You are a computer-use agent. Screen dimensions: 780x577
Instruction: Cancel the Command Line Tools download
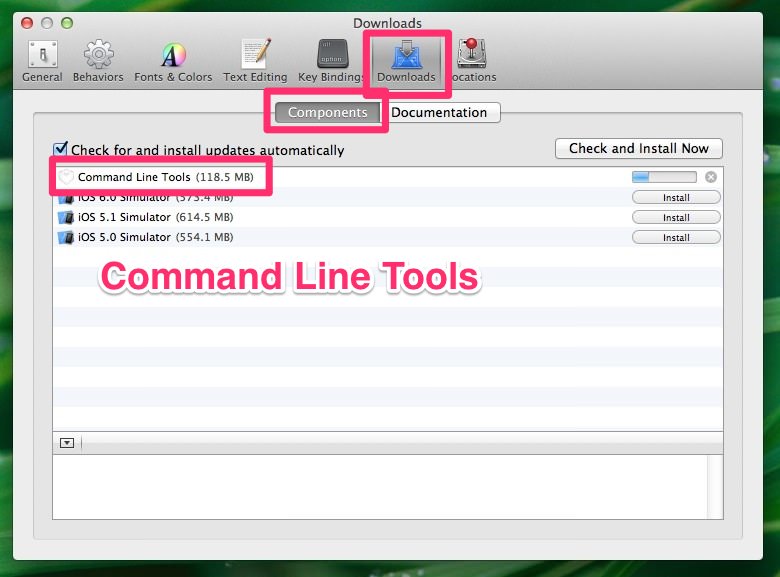[711, 177]
